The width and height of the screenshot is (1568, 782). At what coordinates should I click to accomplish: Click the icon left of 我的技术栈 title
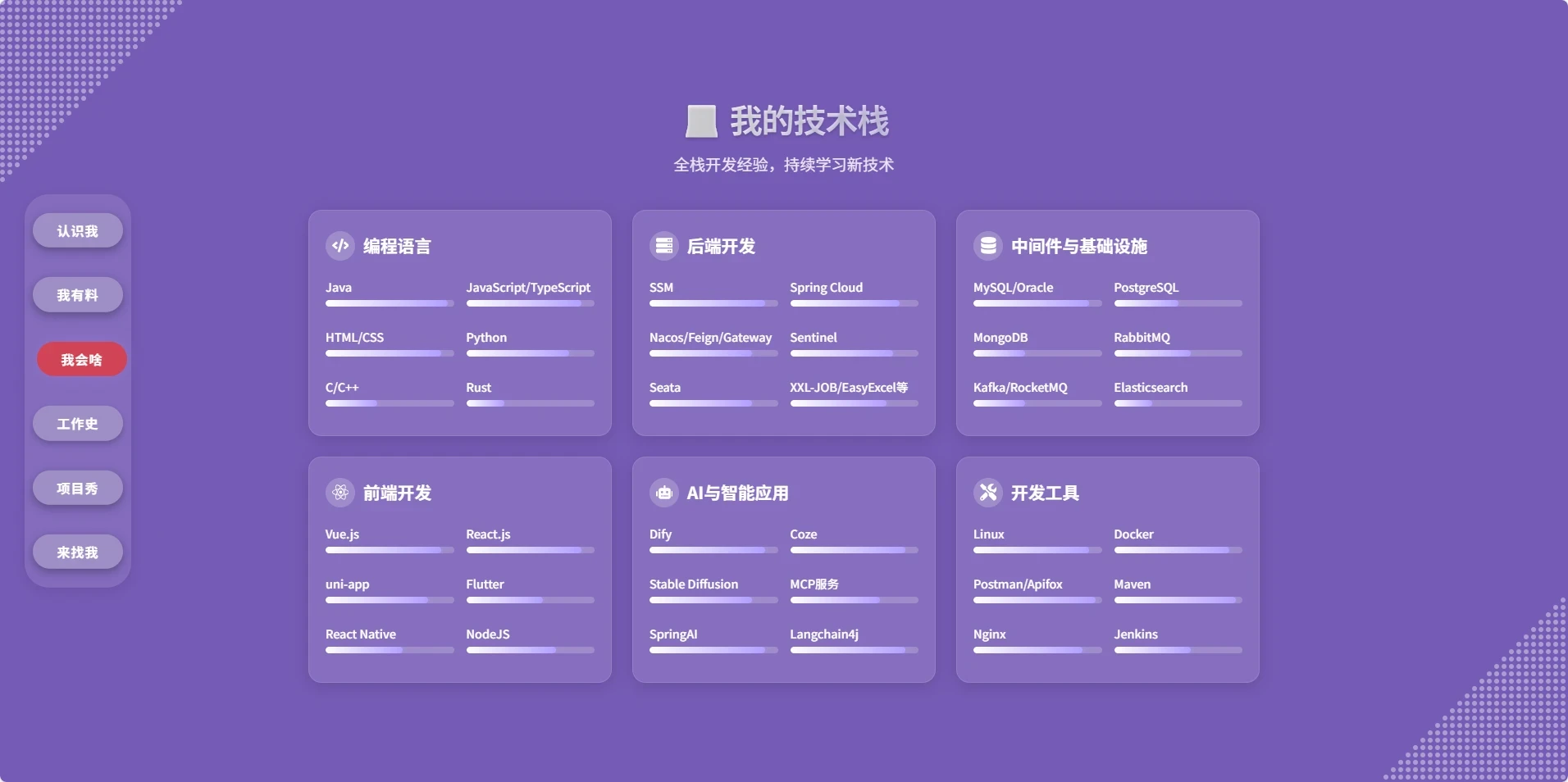tap(701, 121)
